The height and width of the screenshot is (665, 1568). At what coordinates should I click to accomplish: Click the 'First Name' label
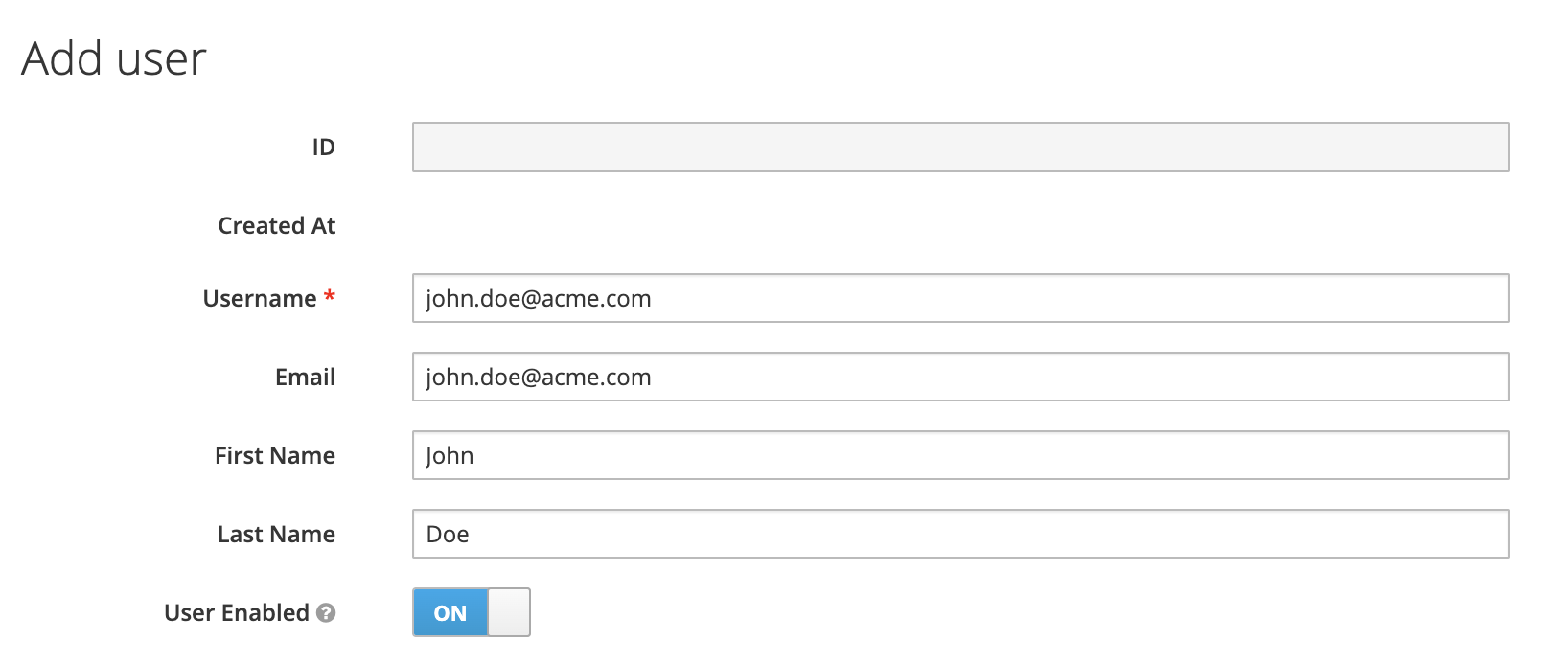[274, 456]
